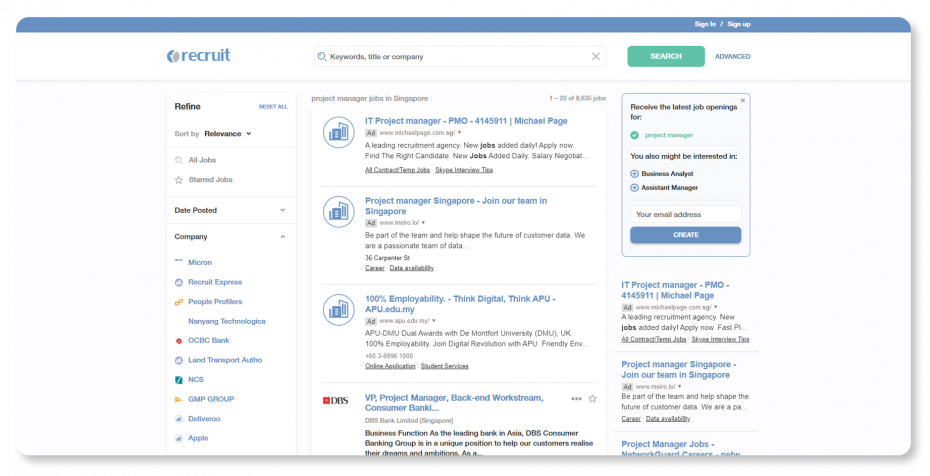Open dropdown arrow next to www.meiro.io in main results
The height and width of the screenshot is (476, 930).
(423, 223)
